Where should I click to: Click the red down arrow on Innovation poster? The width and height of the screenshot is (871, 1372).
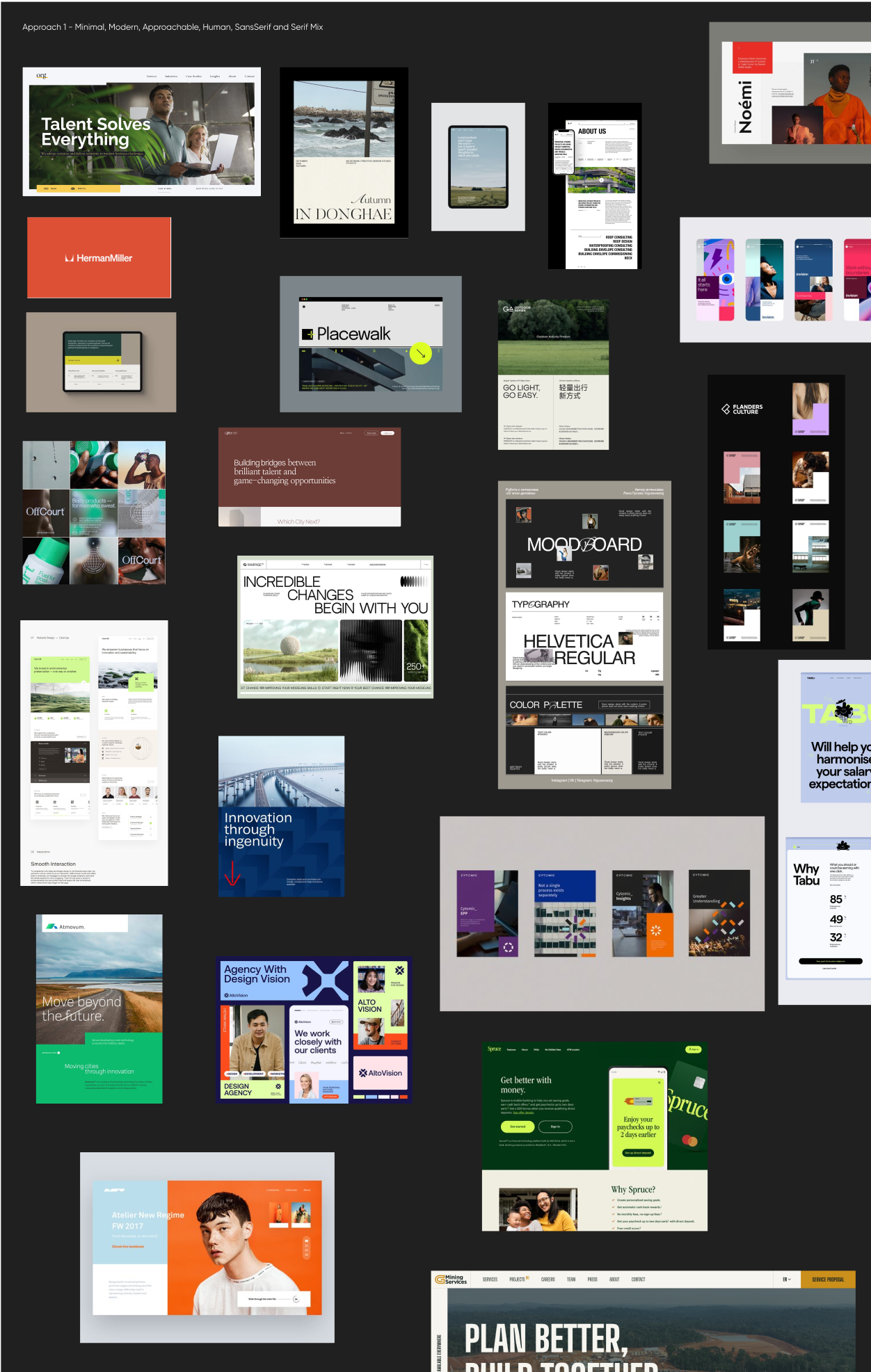click(232, 873)
